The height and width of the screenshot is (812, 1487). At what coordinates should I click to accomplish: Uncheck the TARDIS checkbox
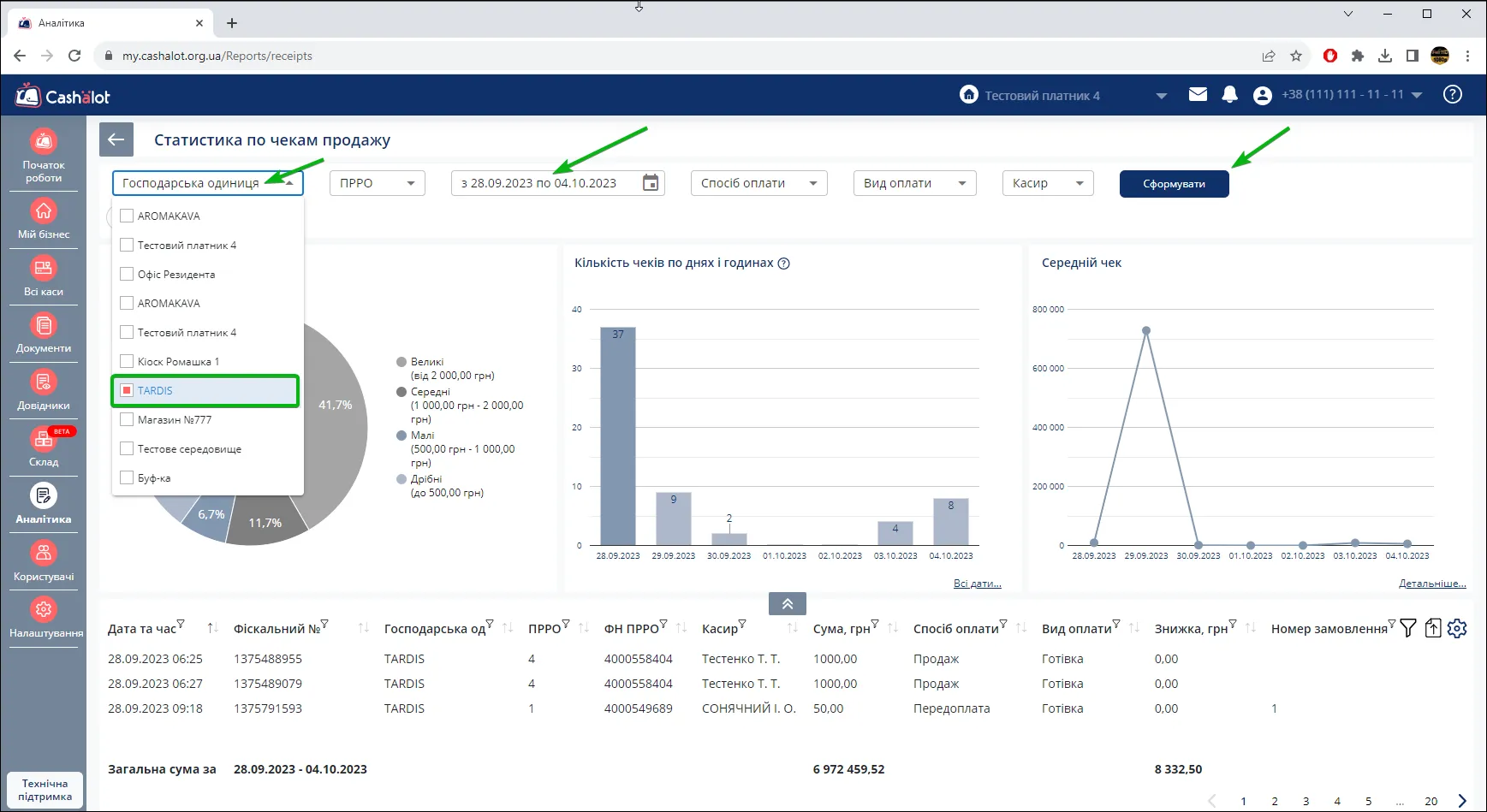pyautogui.click(x=127, y=390)
